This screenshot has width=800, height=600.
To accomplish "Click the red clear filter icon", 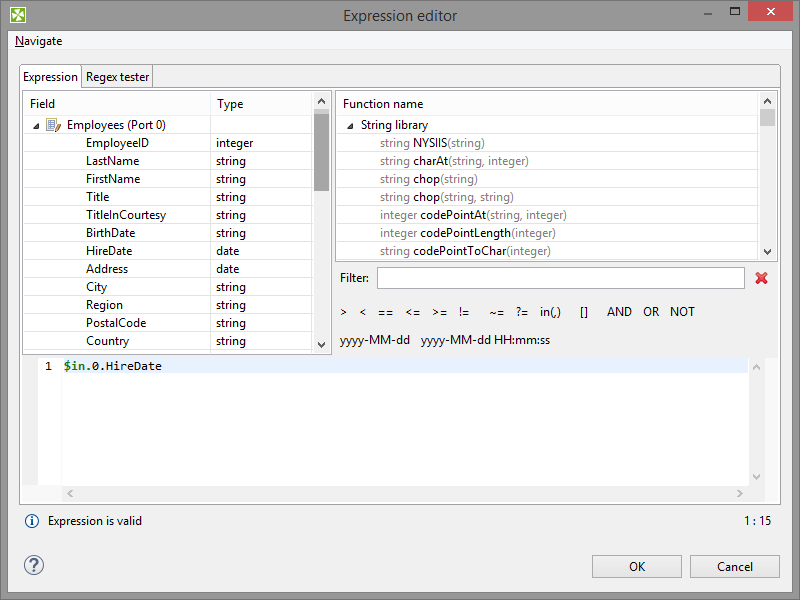I will [x=761, y=278].
